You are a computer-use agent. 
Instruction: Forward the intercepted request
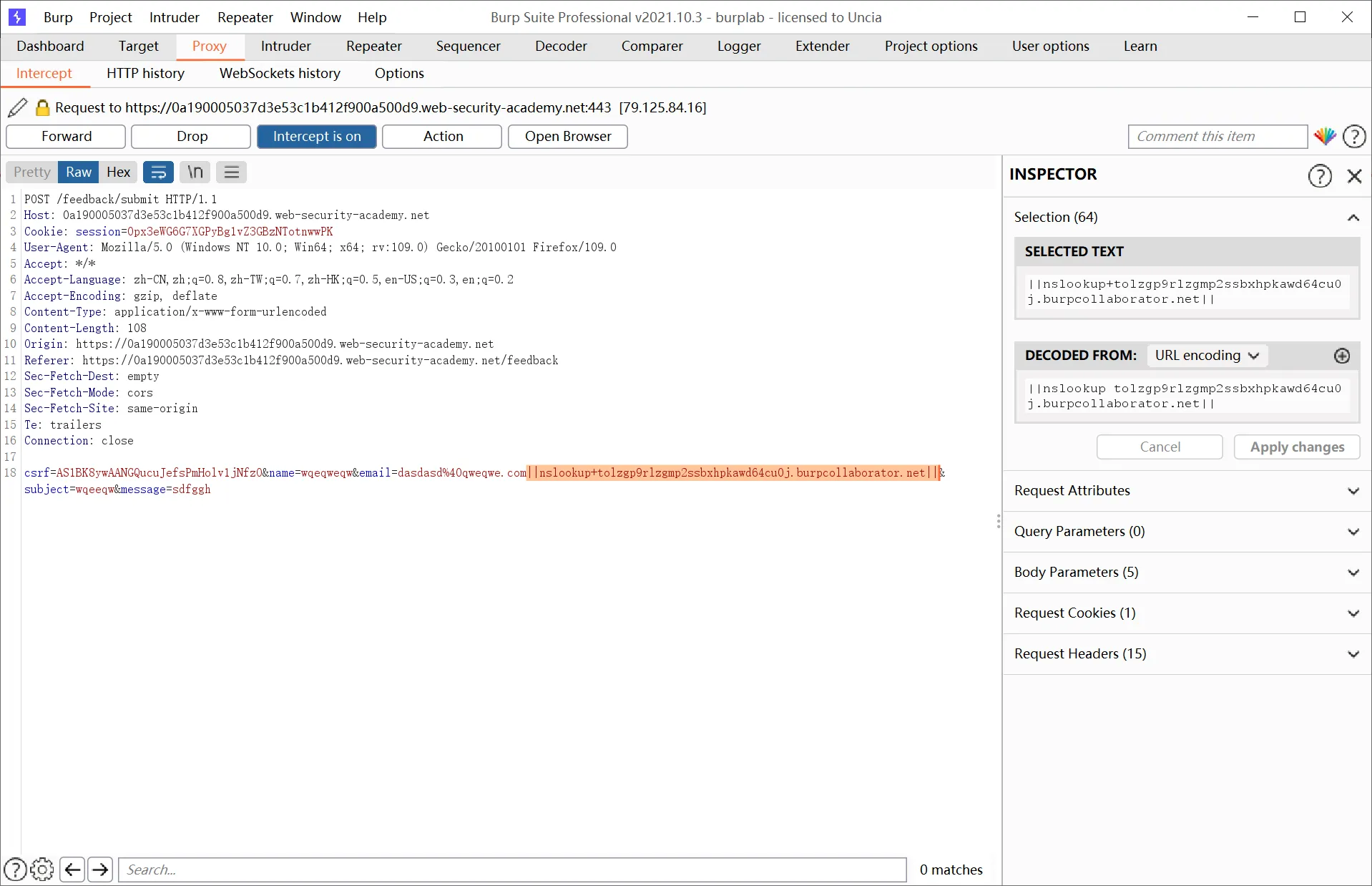(x=66, y=136)
